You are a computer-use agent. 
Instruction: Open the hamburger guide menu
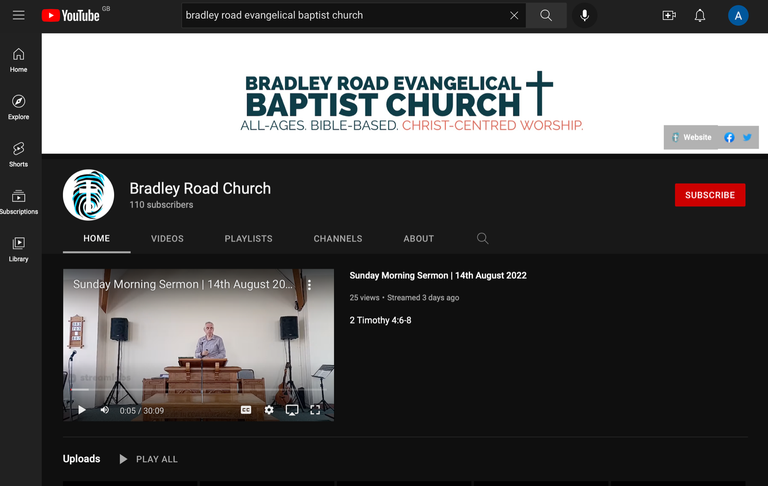(18, 16)
